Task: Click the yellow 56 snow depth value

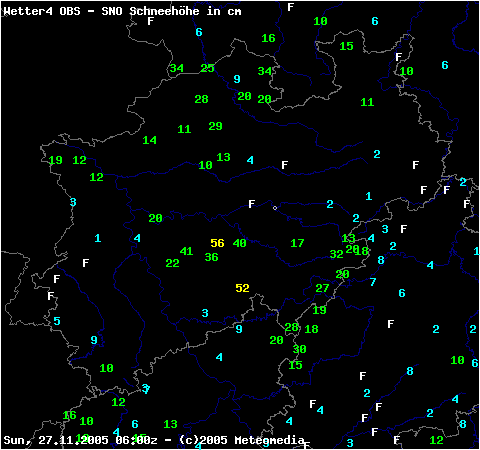Action: click(x=217, y=243)
